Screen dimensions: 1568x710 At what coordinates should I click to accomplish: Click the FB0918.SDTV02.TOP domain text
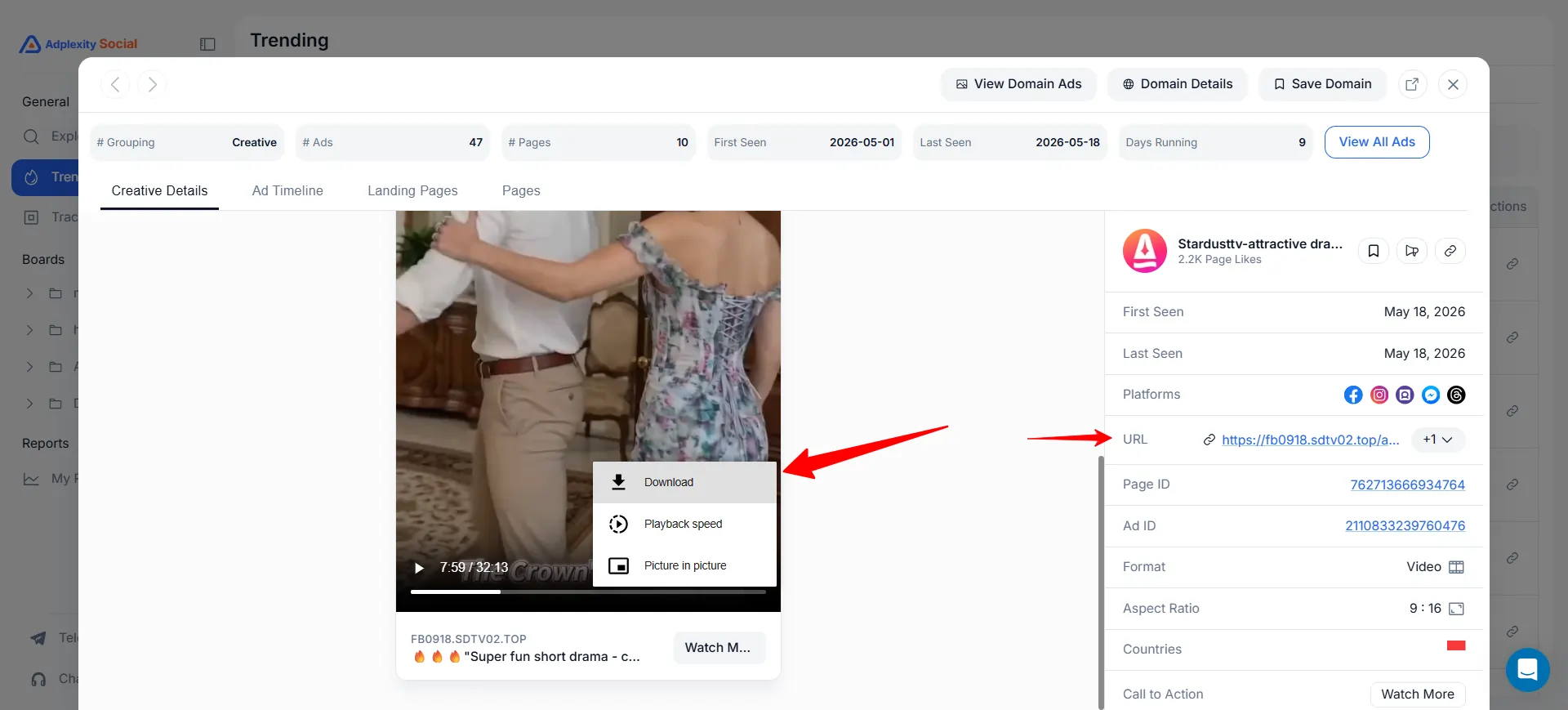[469, 639]
